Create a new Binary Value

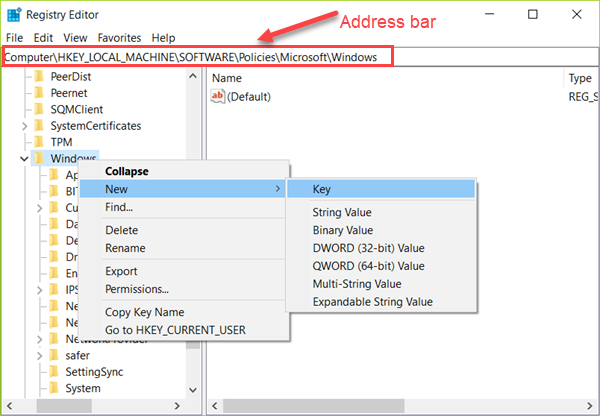[x=381, y=230]
